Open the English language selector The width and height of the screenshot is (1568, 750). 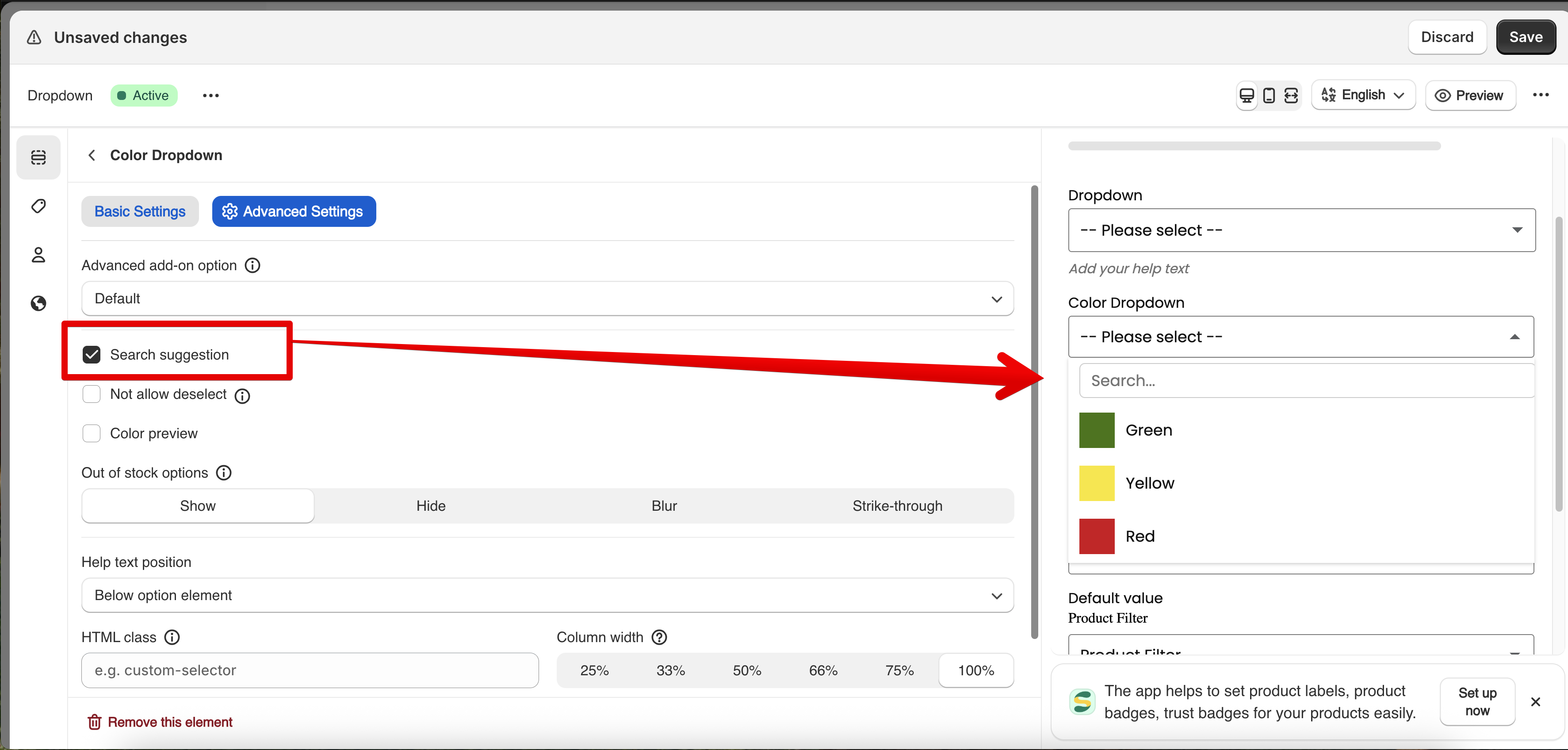pos(1363,96)
